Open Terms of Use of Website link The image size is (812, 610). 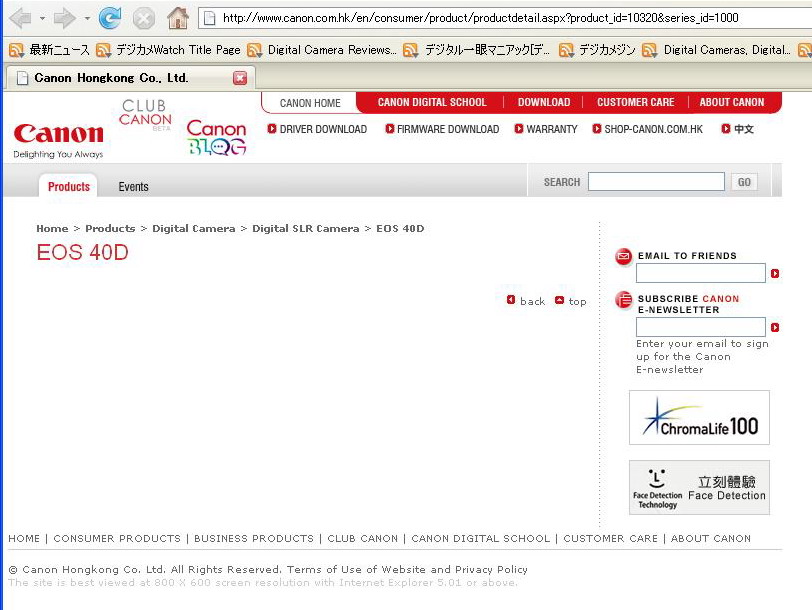[356, 569]
